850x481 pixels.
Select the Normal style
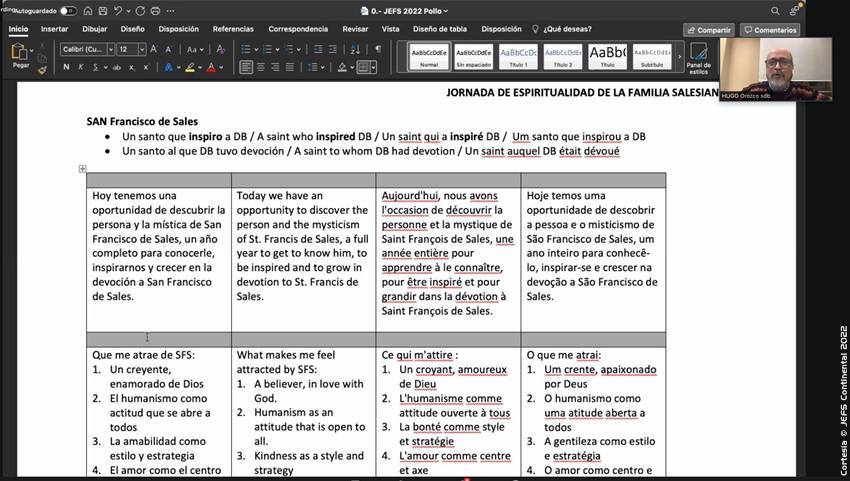[x=429, y=57]
